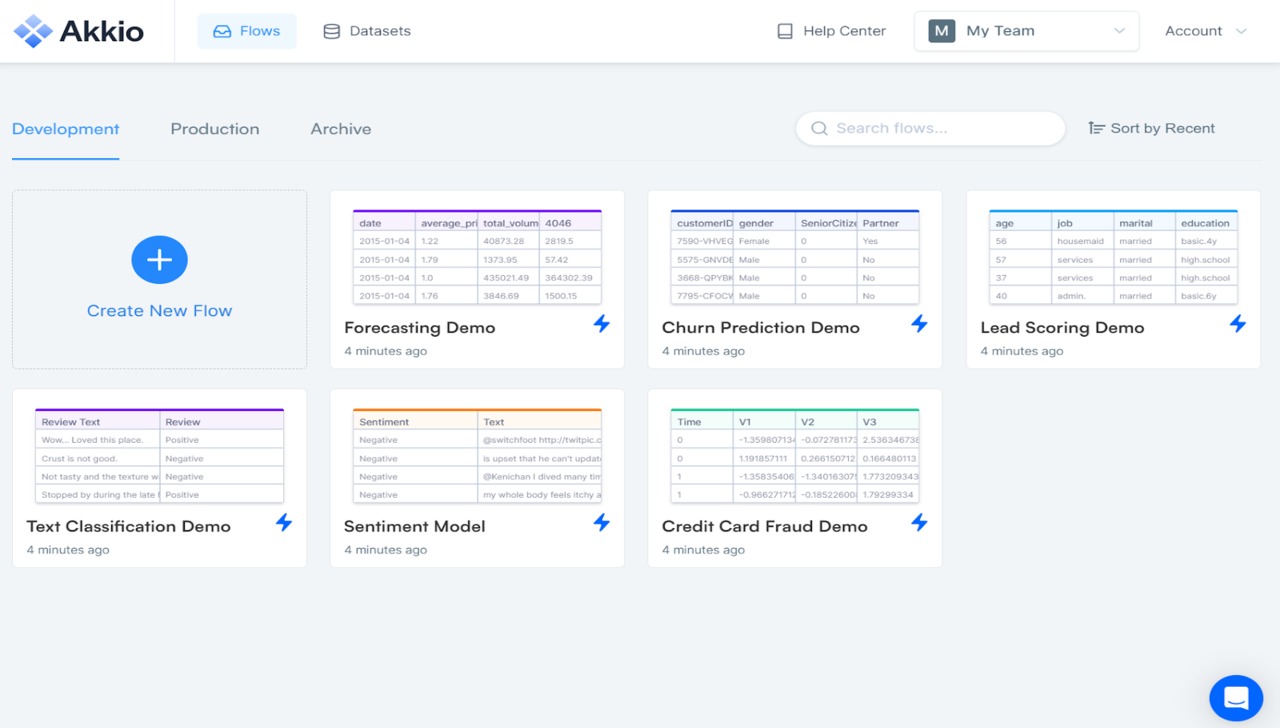The image size is (1280, 728).
Task: Click the Akkio logo
Action: [x=79, y=31]
